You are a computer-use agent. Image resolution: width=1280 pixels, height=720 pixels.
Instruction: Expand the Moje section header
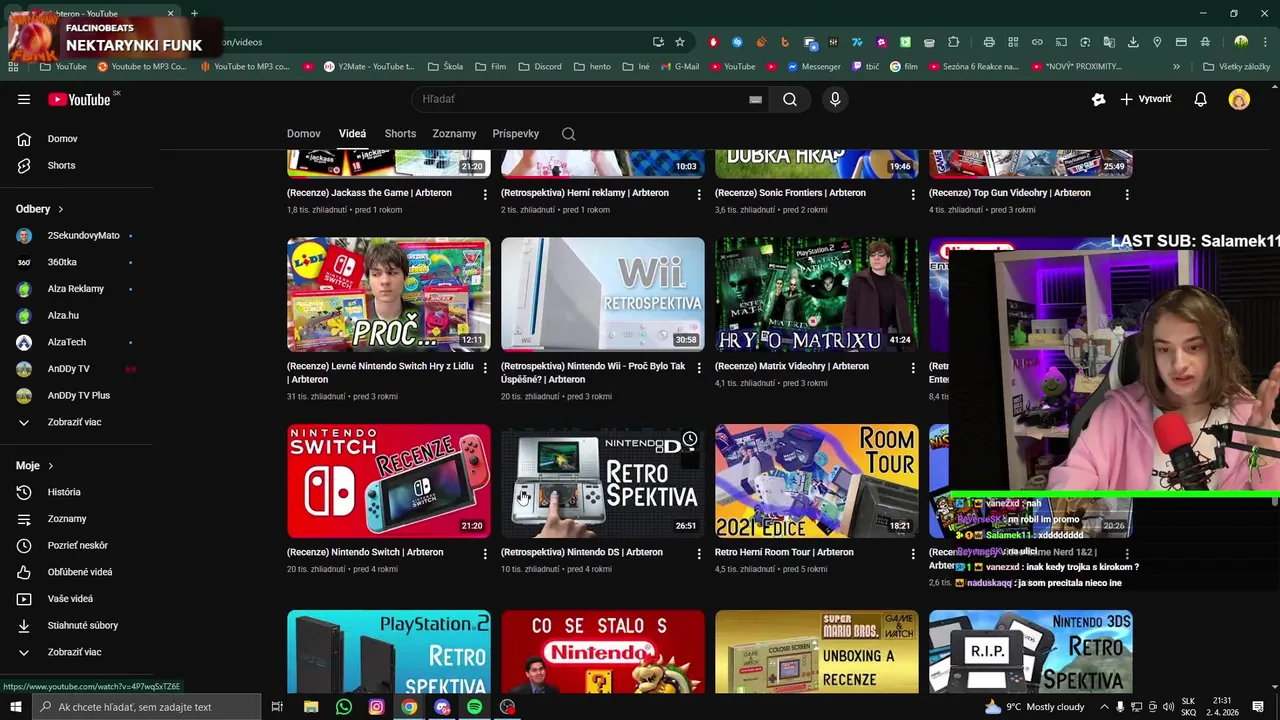[x=35, y=466]
